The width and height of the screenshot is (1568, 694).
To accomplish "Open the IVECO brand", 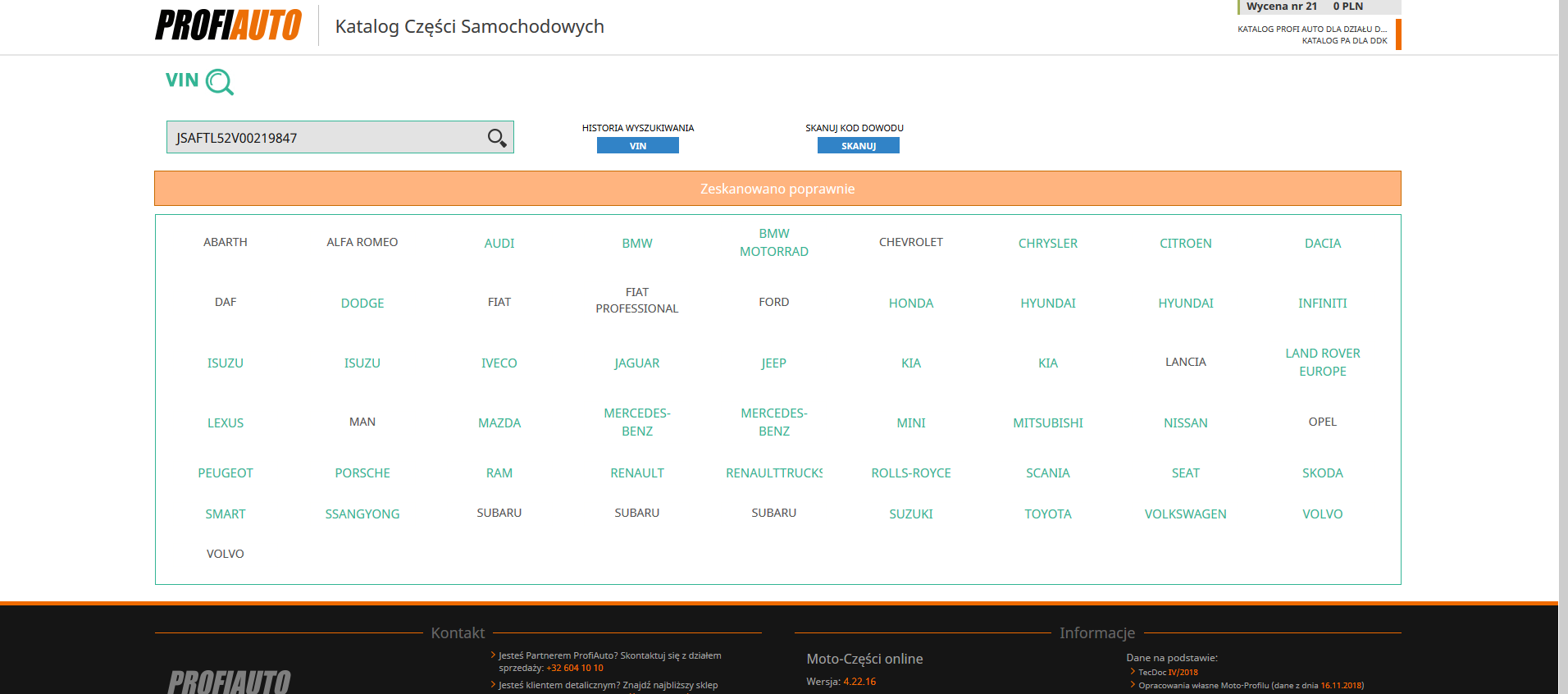I will coord(499,363).
